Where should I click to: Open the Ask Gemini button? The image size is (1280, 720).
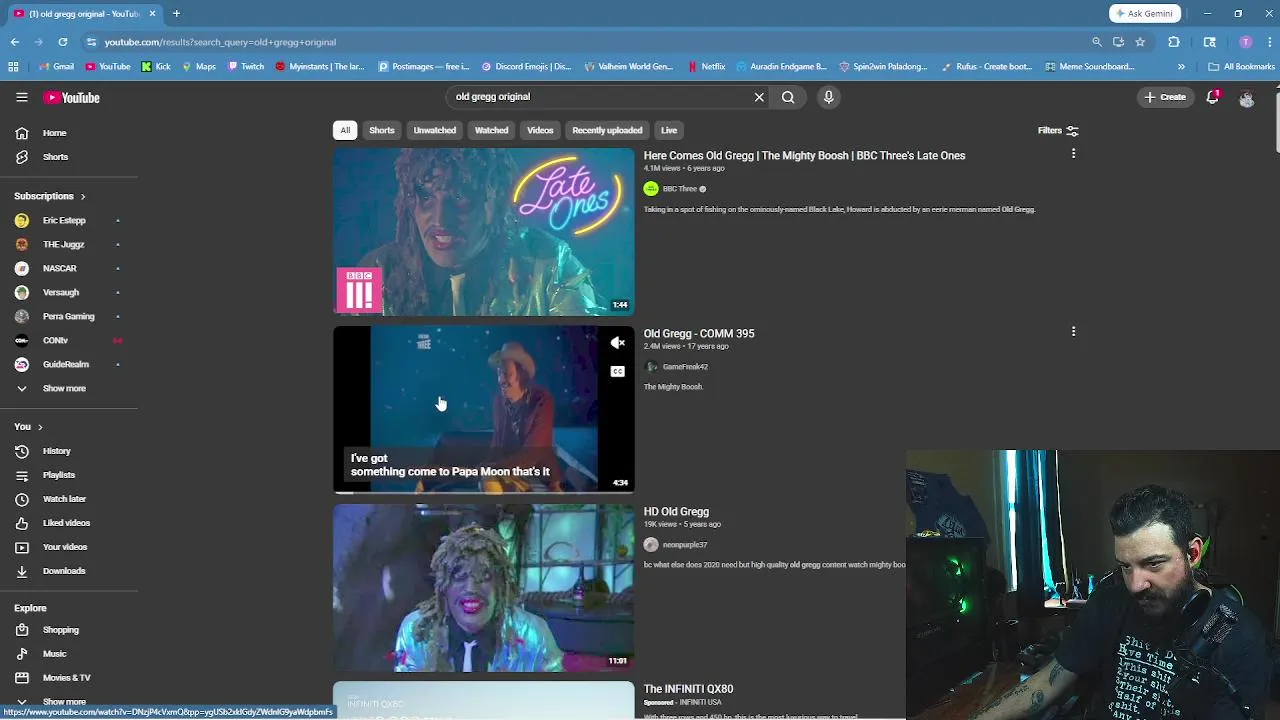pyautogui.click(x=1145, y=14)
